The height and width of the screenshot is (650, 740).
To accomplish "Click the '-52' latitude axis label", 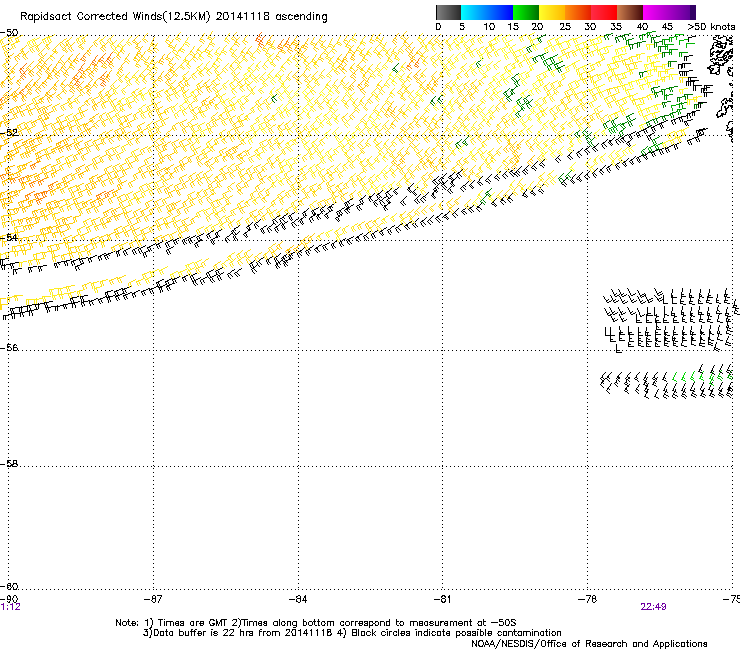I will click(9, 133).
